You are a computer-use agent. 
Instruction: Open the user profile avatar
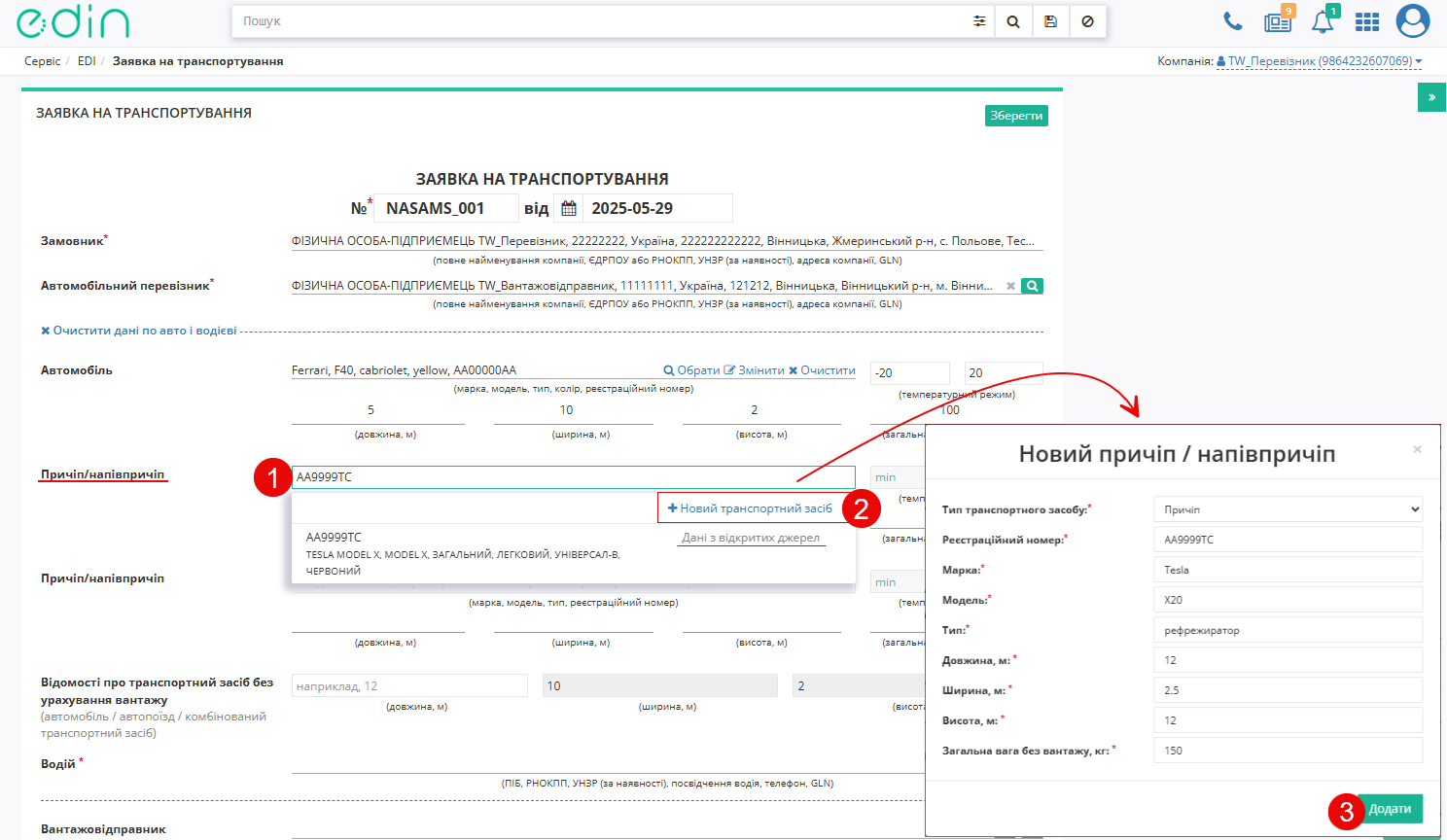point(1413,21)
